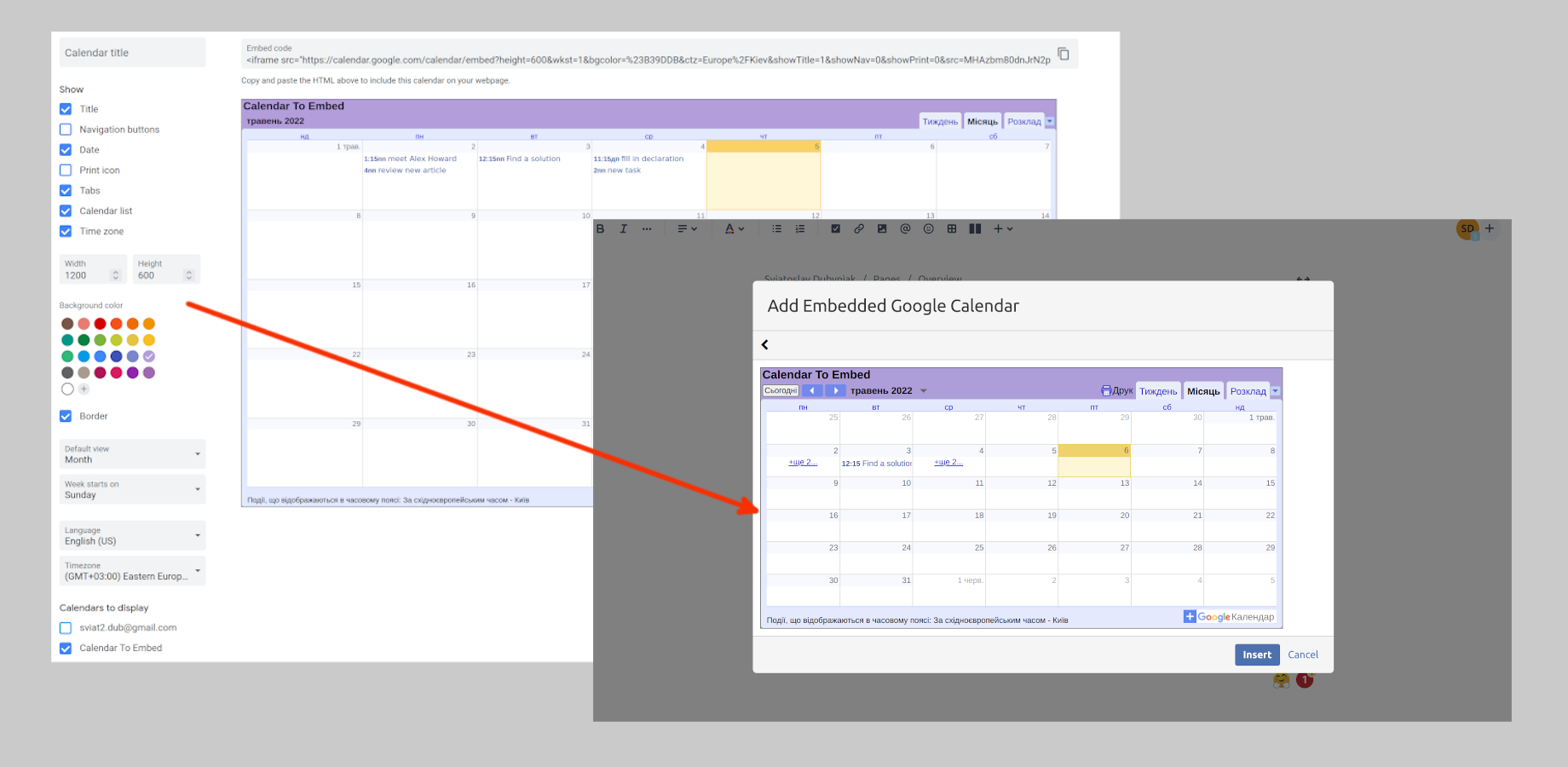
Task: Open the Language dropdown
Action: coord(132,535)
